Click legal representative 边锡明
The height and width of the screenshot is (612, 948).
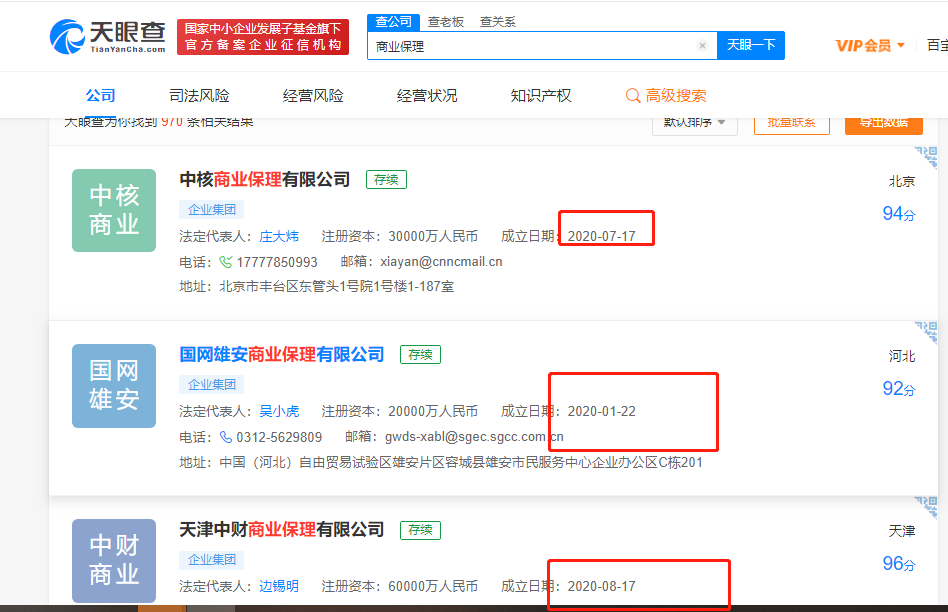pos(279,586)
